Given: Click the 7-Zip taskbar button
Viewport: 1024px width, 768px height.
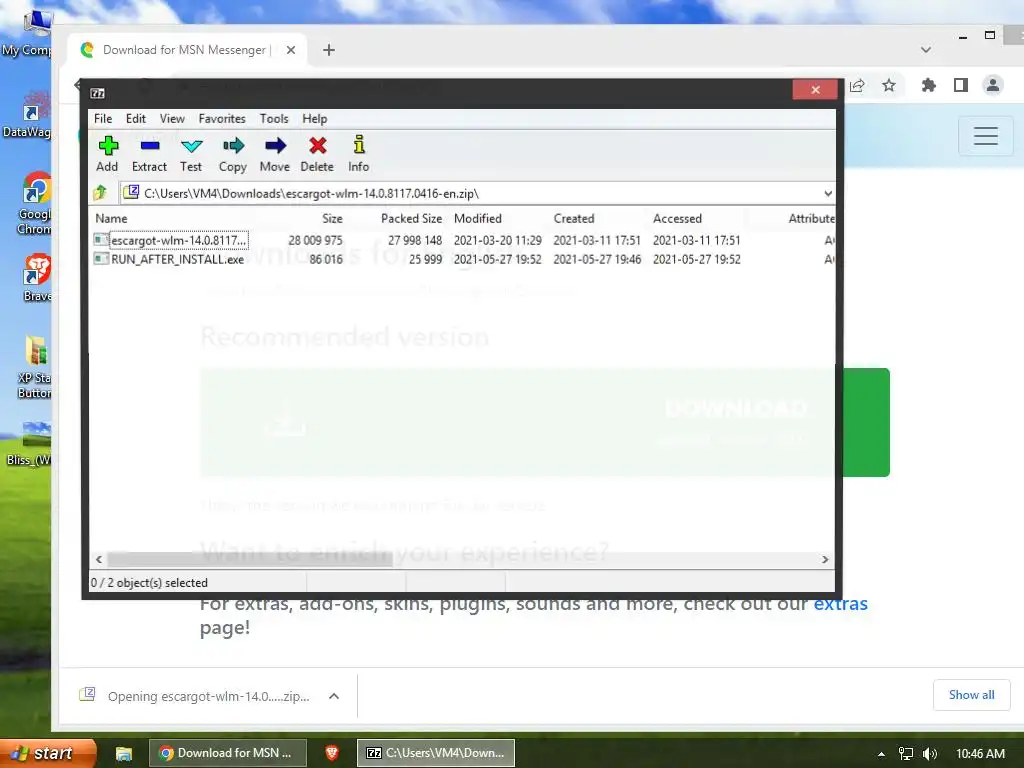Looking at the screenshot, I should click(436, 753).
